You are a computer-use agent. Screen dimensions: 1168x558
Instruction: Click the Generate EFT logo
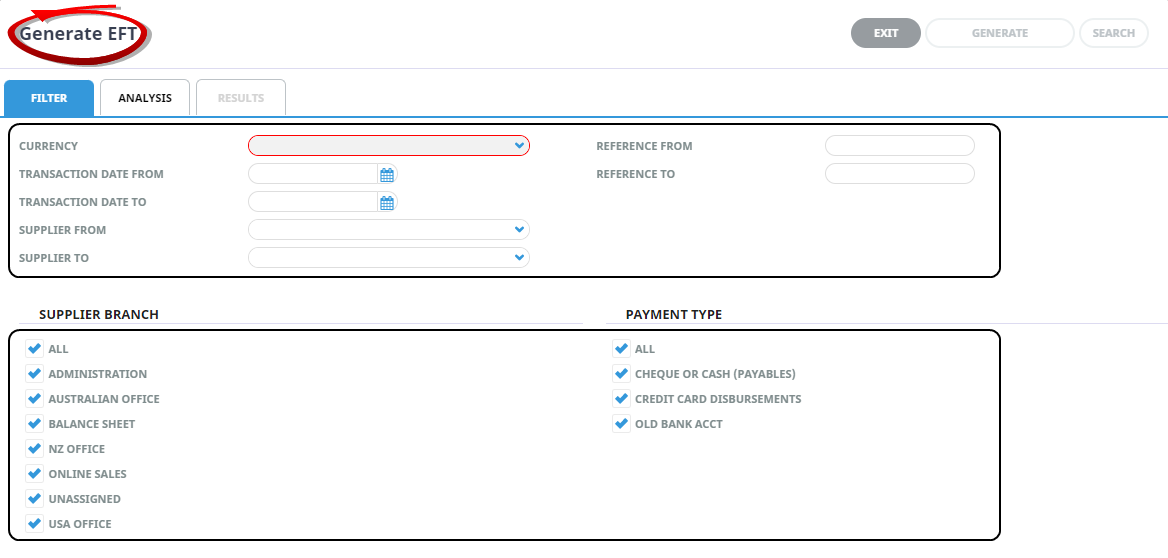pyautogui.click(x=78, y=33)
